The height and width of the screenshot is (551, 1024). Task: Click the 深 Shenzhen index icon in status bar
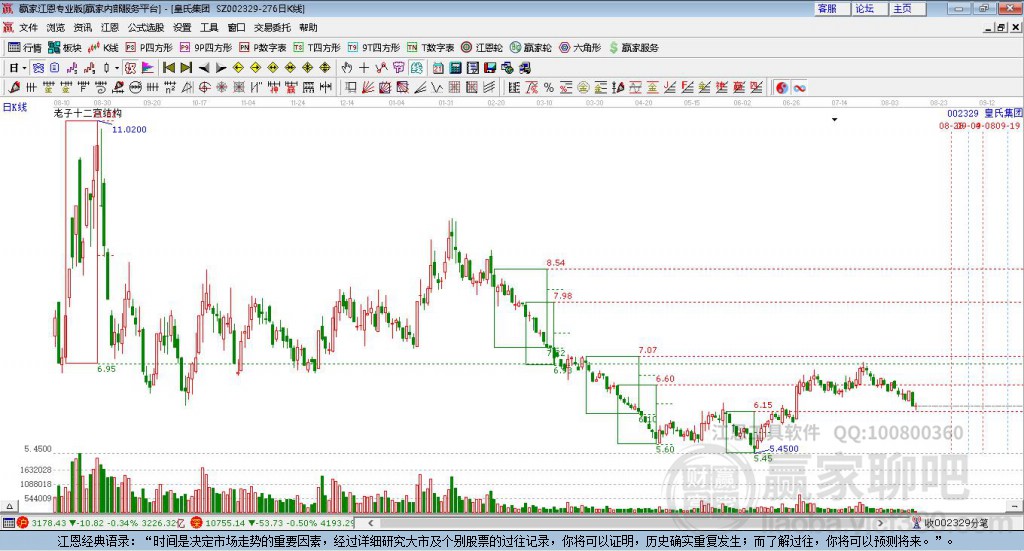[x=197, y=523]
